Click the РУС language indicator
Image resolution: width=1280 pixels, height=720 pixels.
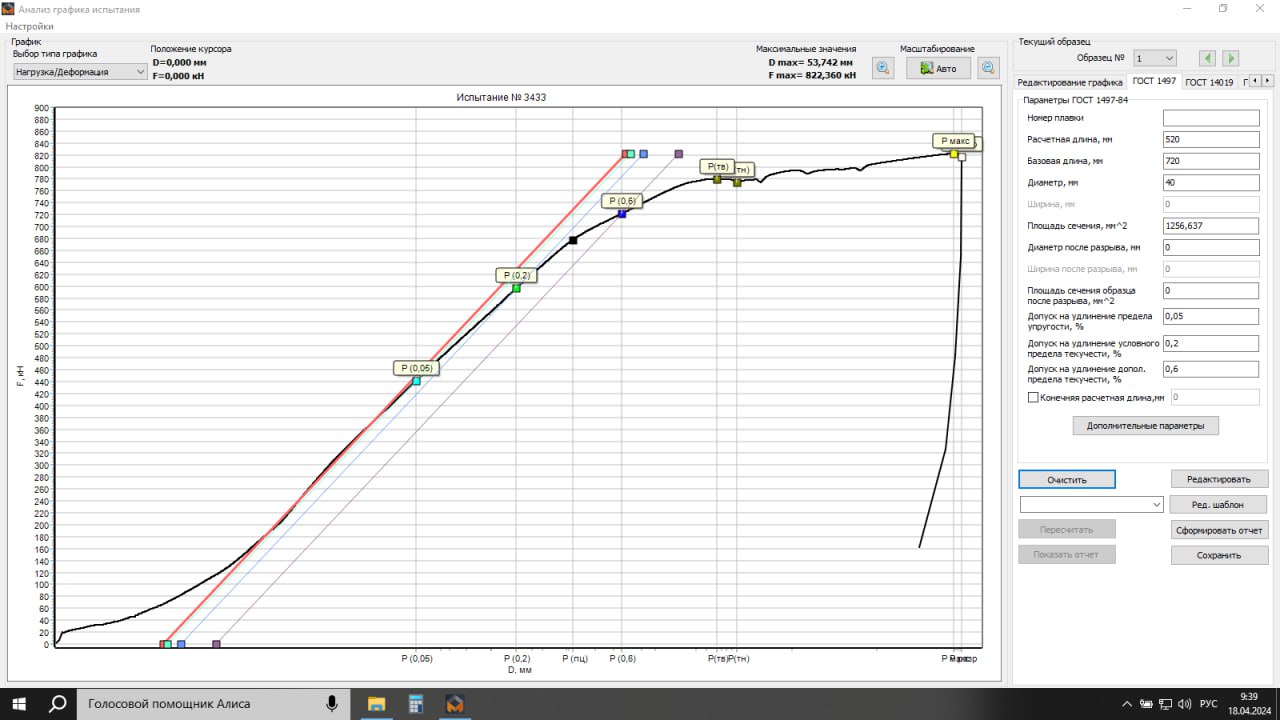(1208, 704)
